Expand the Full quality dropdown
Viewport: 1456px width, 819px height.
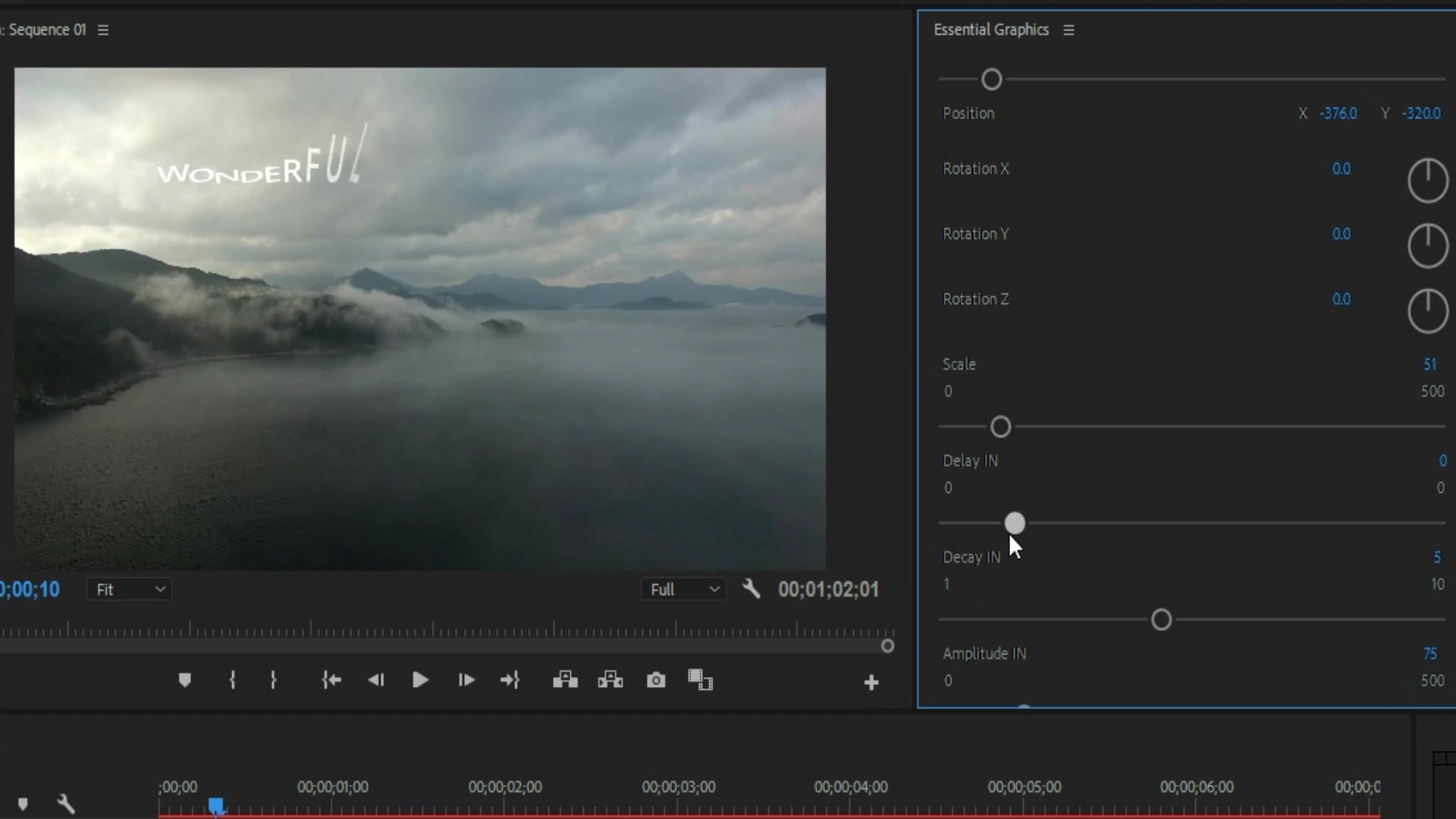(684, 589)
